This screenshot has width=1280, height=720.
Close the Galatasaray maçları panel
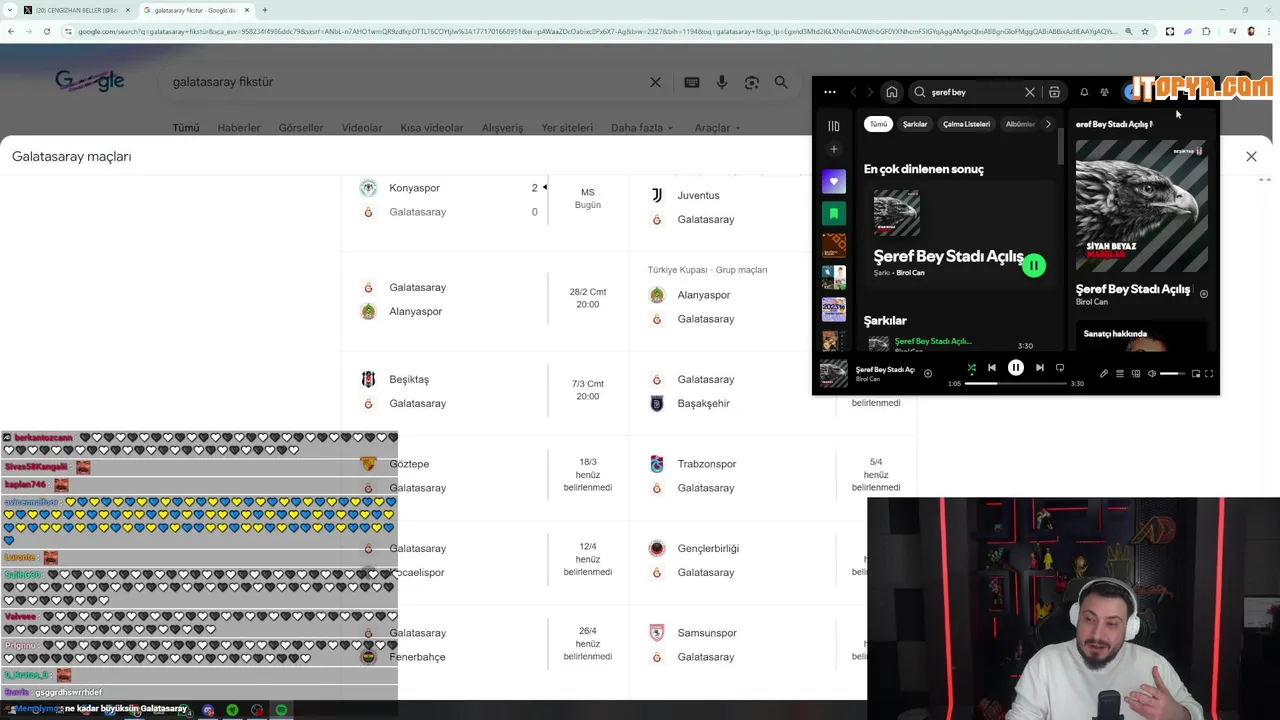[1251, 156]
